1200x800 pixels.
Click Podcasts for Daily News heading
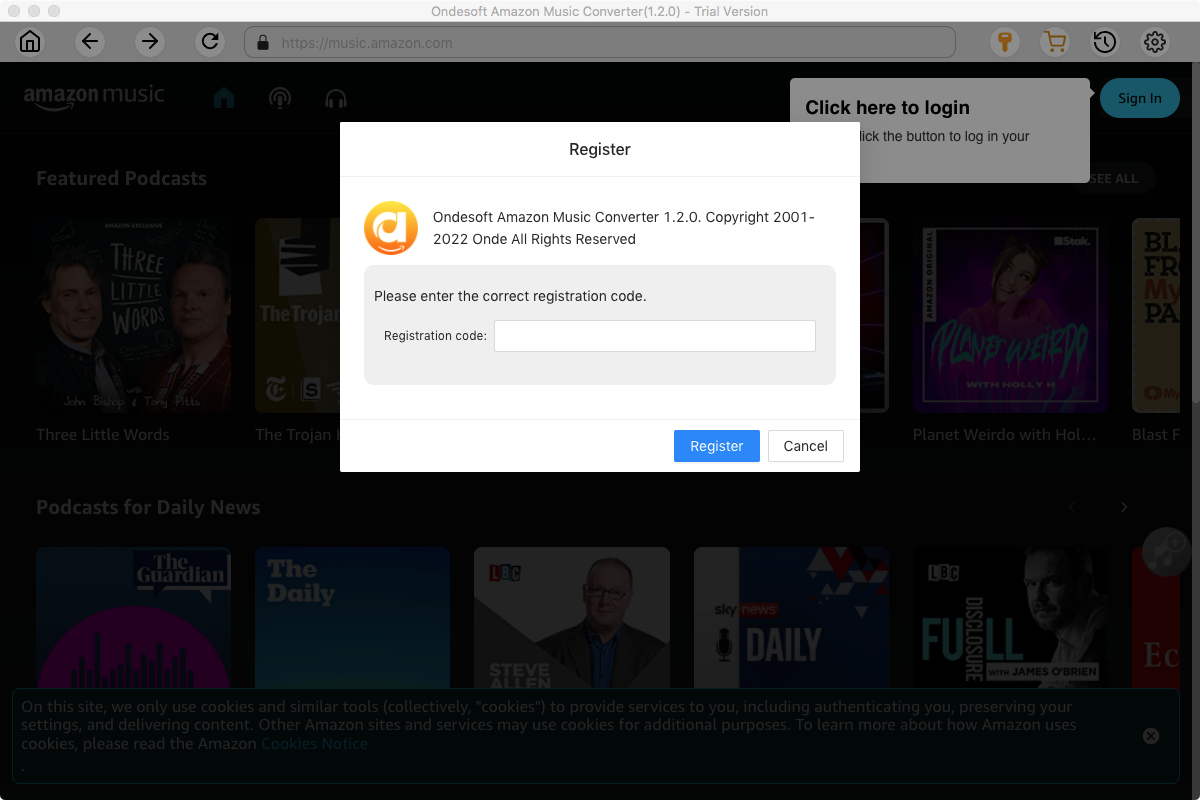[148, 507]
